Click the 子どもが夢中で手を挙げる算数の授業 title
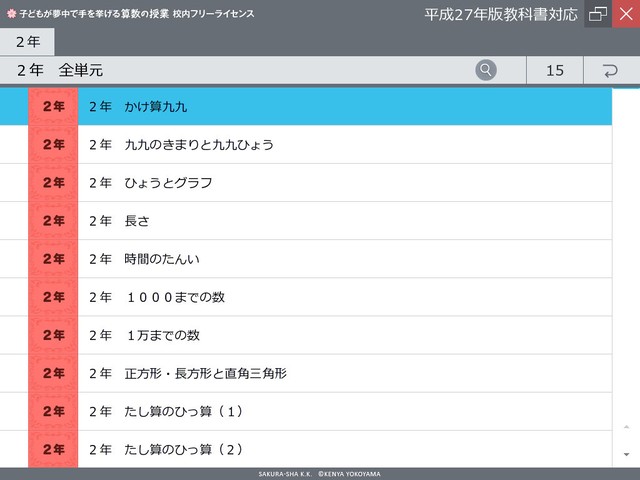 click(x=94, y=14)
